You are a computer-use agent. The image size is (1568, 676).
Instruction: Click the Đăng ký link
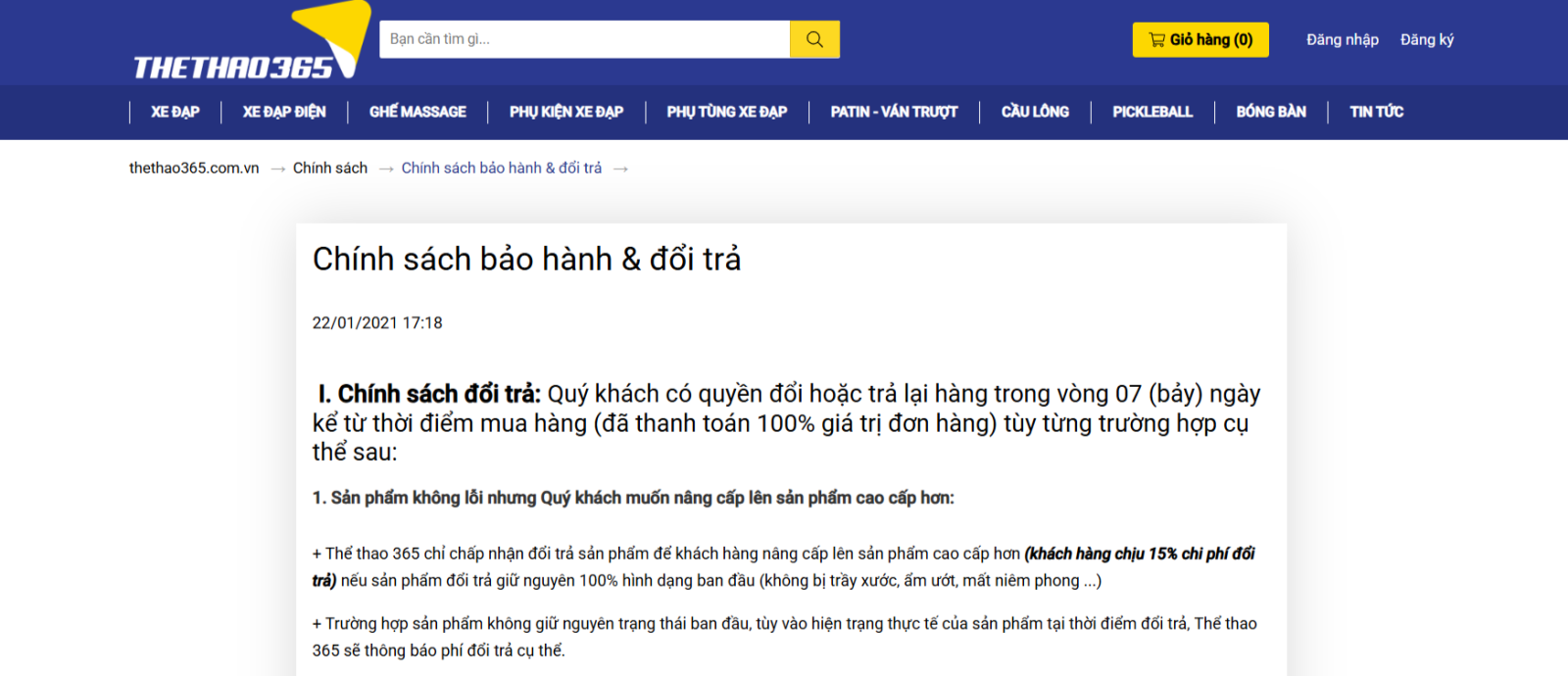point(1426,40)
